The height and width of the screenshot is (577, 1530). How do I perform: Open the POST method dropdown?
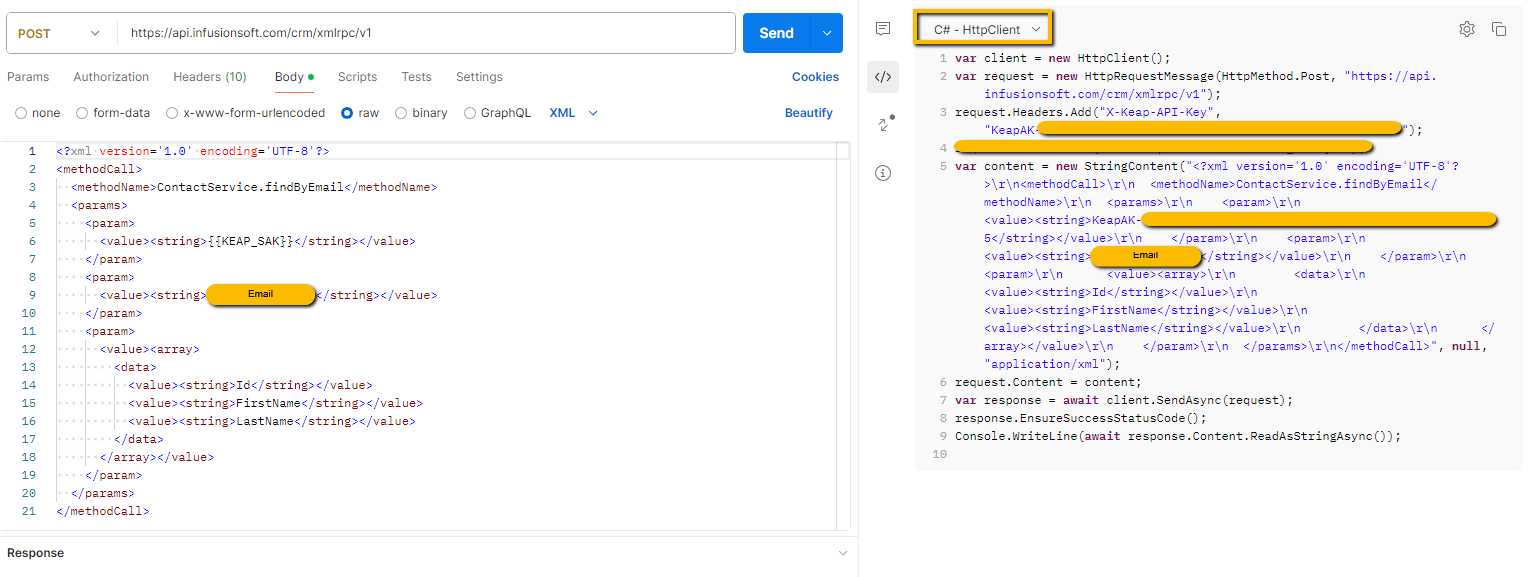(60, 33)
